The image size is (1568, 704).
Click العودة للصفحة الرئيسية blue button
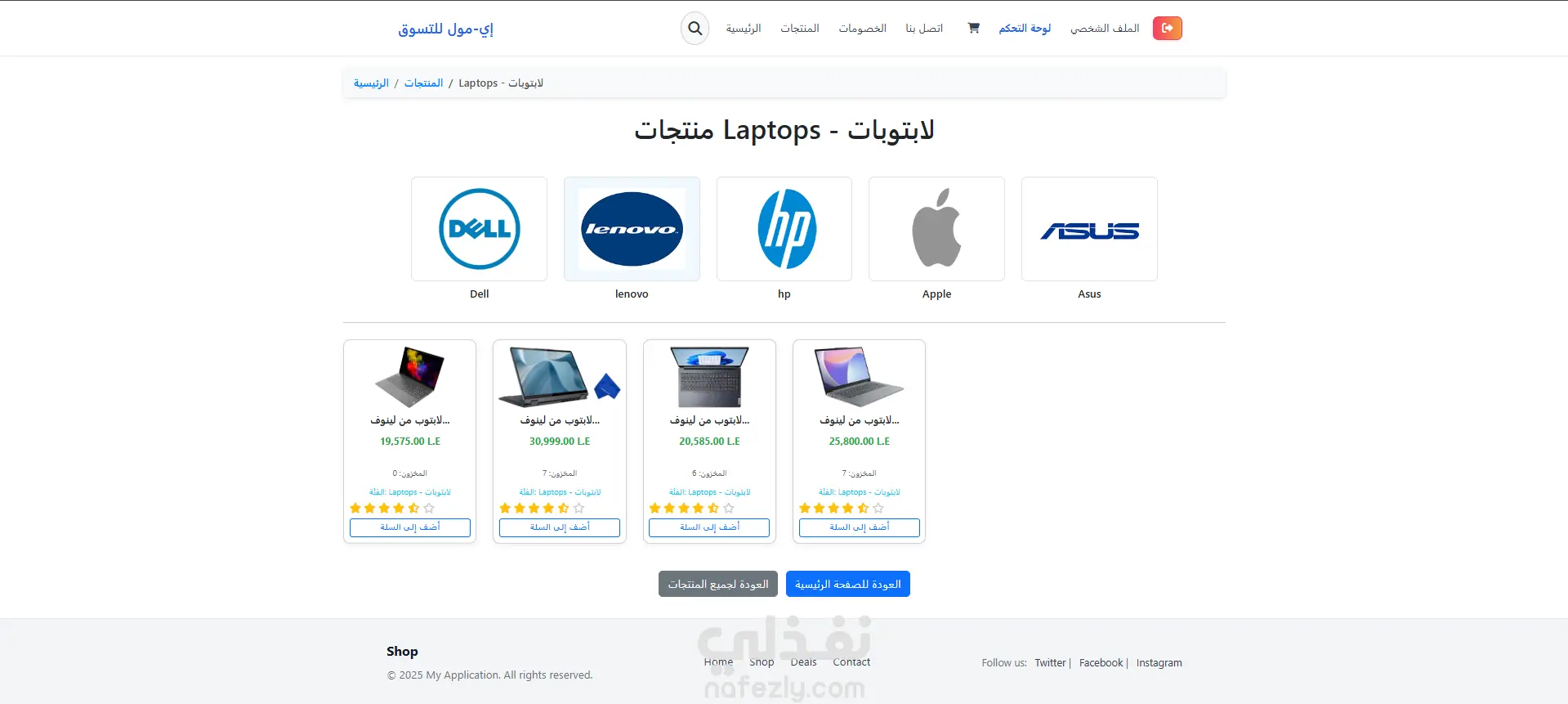[848, 584]
